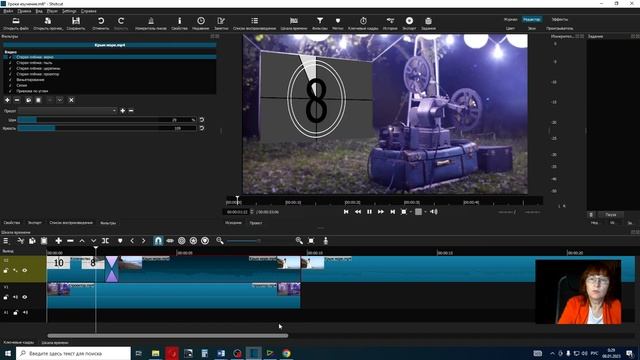Screen dimensions: 640x360
Task: Switch to the Источник player tab
Action: 233,223
